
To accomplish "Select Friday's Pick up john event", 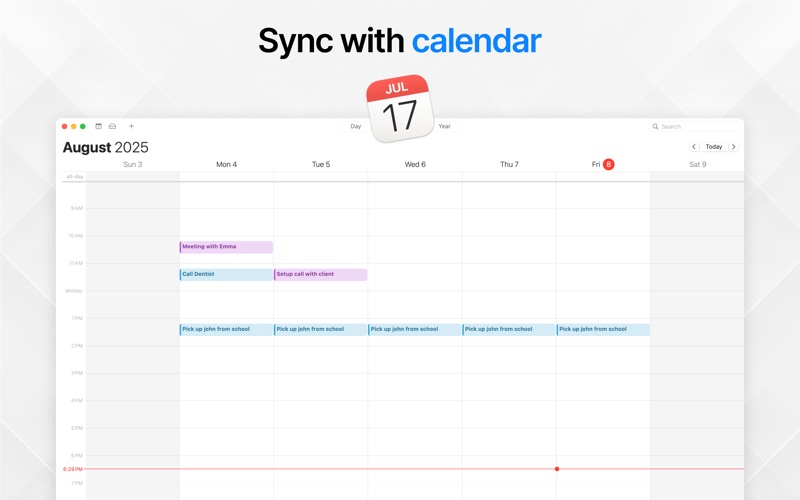I will point(603,329).
